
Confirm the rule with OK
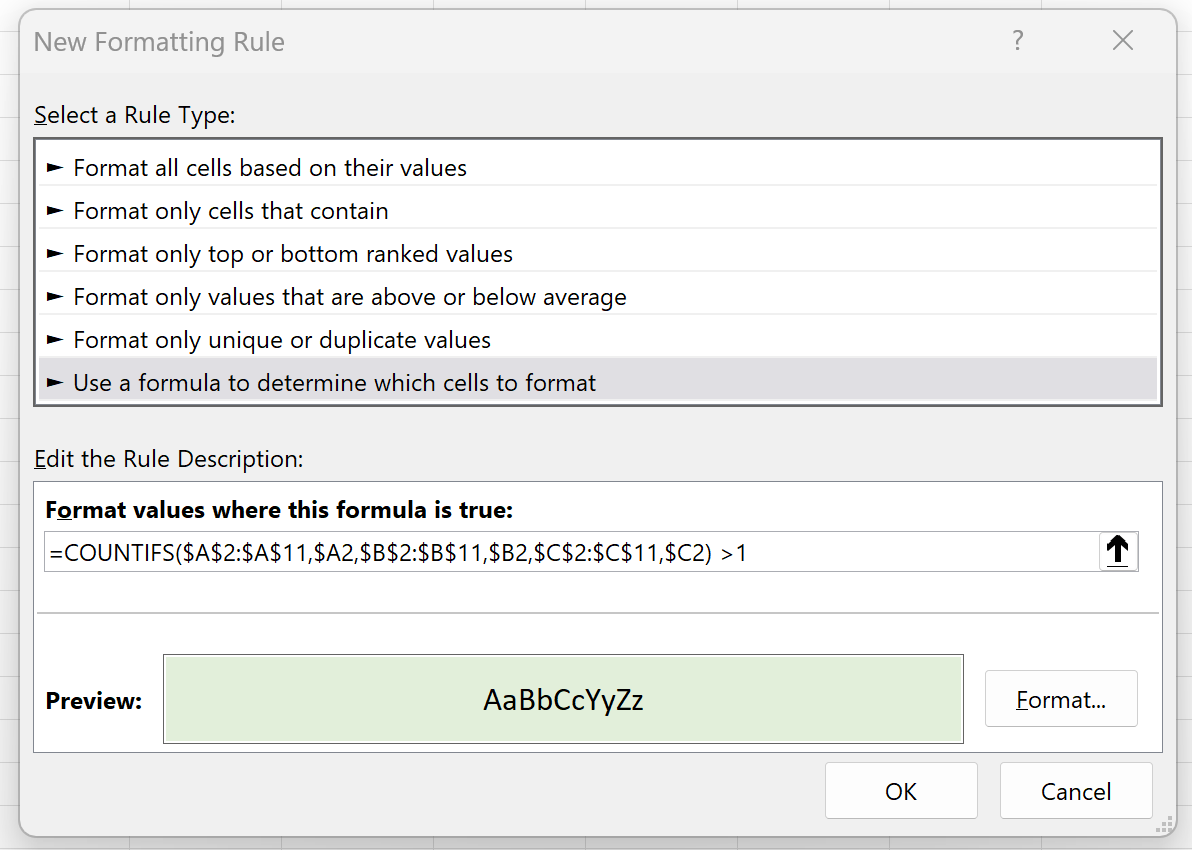901,791
